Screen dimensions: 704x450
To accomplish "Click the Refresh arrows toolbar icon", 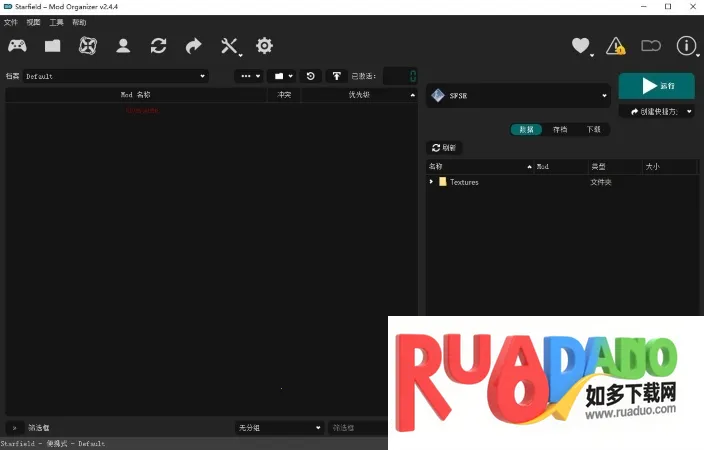I will pyautogui.click(x=158, y=45).
